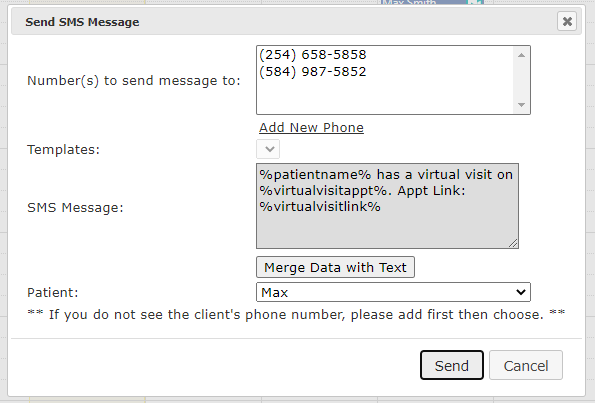Click the Patient dropdown arrow
Screen dimensions: 595x403
pyautogui.click(x=521, y=292)
